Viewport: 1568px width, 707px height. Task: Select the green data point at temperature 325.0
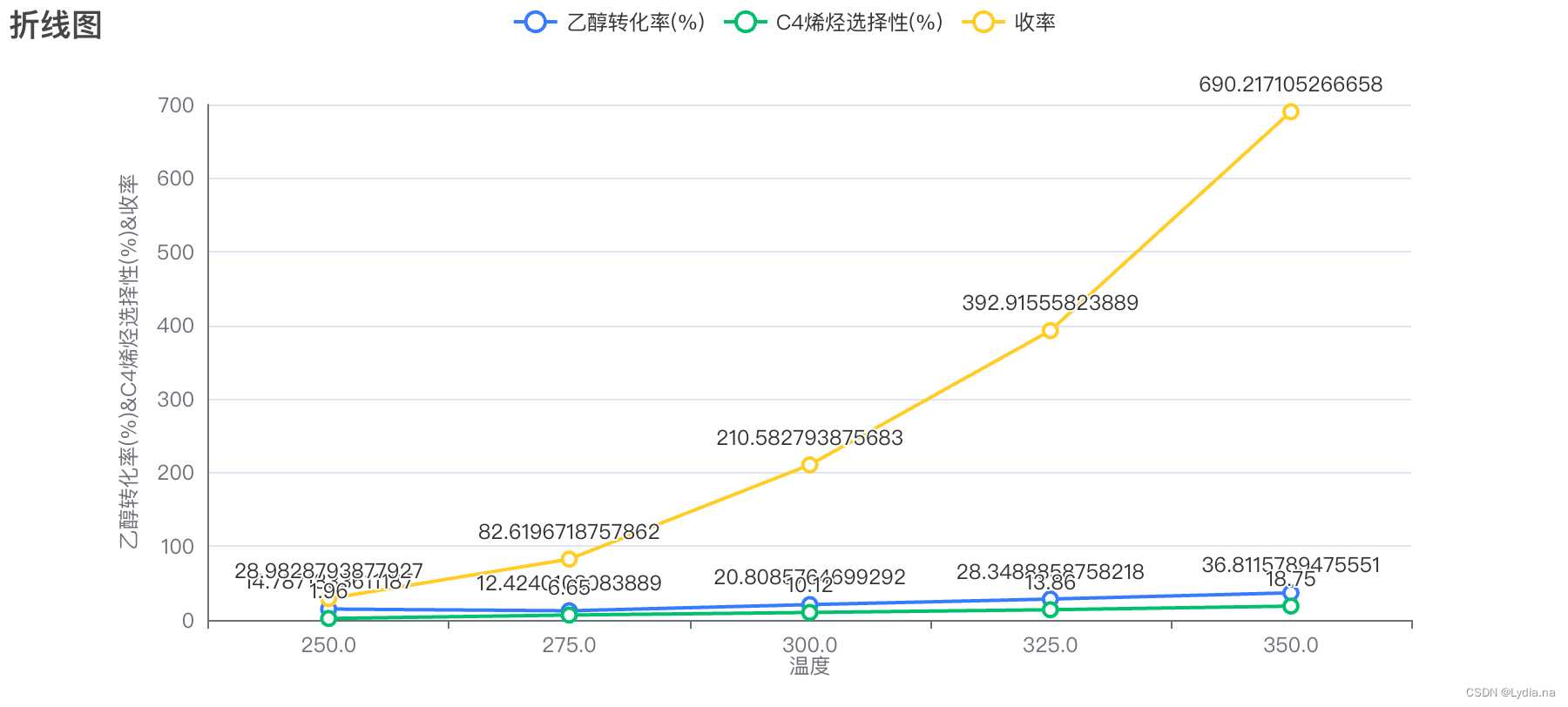[1051, 609]
